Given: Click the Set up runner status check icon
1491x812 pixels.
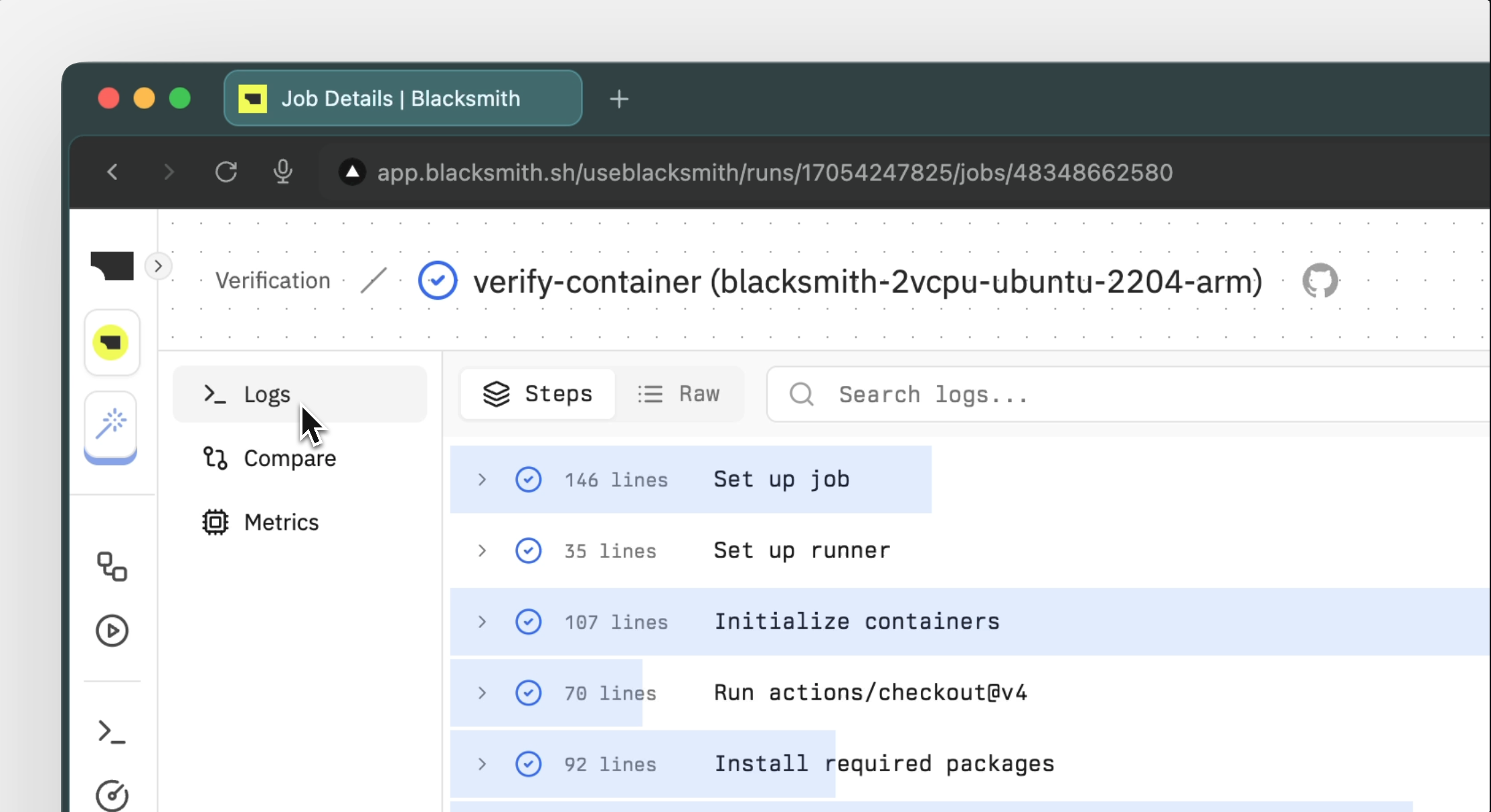Looking at the screenshot, I should 528,550.
